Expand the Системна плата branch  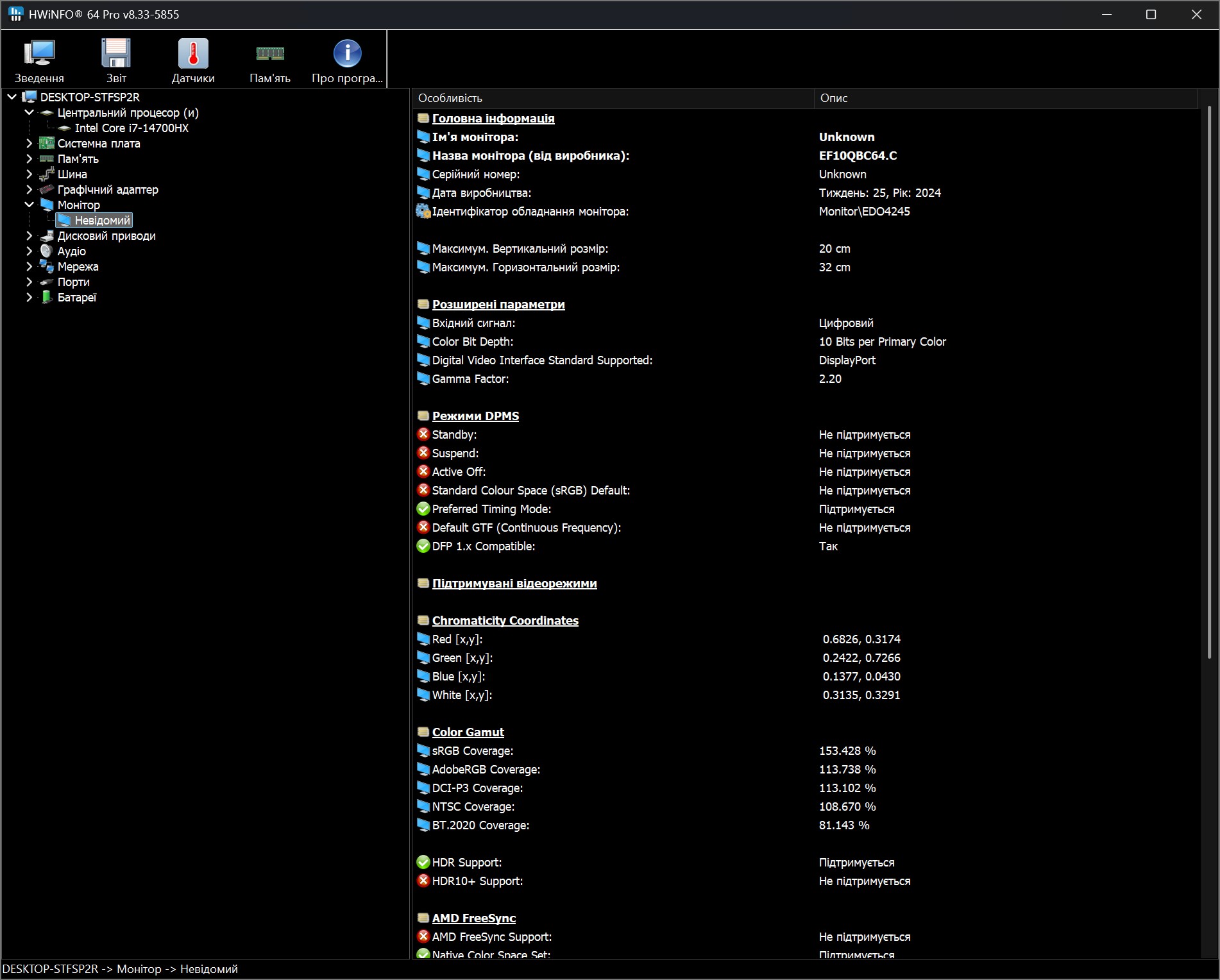[x=30, y=143]
